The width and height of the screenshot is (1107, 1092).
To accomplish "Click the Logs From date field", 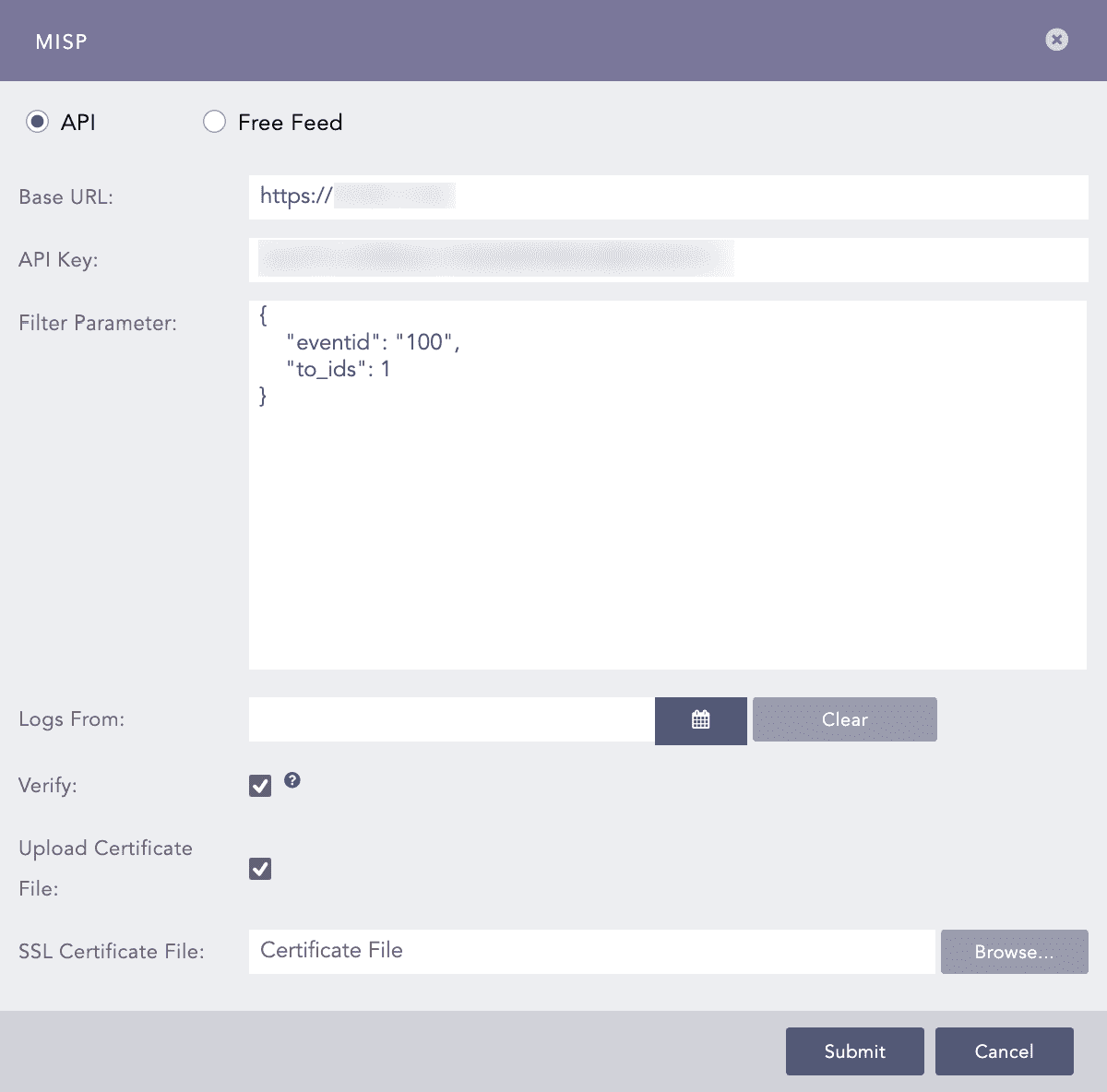I will coord(451,719).
